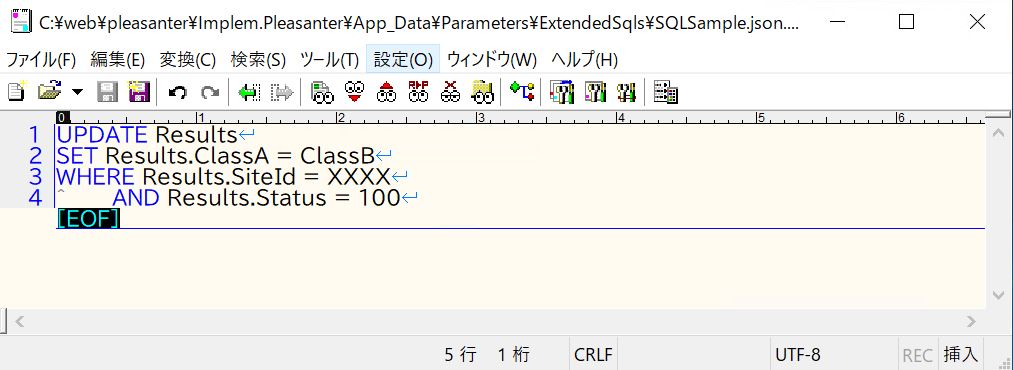Open the ツール(T) menu

click(329, 59)
